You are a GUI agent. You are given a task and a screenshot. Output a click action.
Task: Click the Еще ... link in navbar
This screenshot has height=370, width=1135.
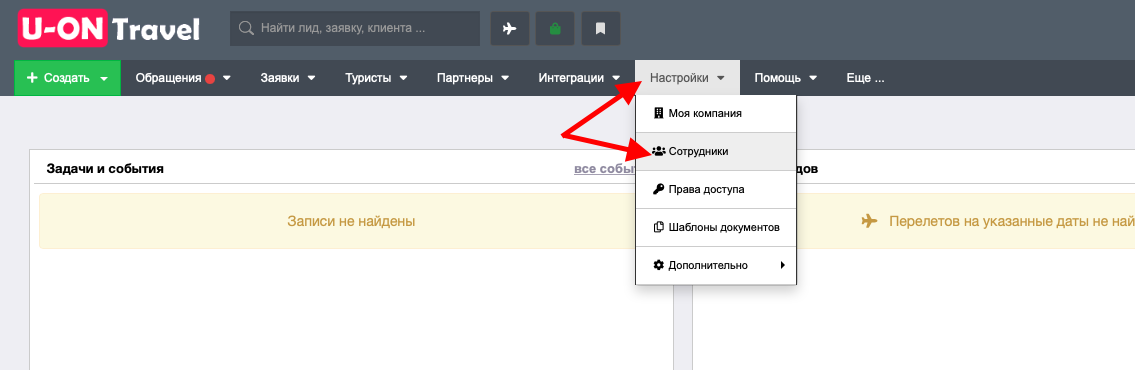[865, 78]
